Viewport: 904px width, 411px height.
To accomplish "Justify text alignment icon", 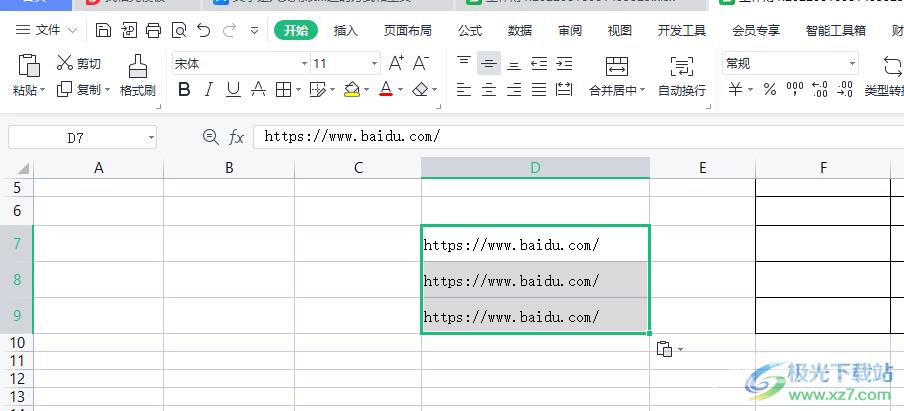I will [539, 89].
